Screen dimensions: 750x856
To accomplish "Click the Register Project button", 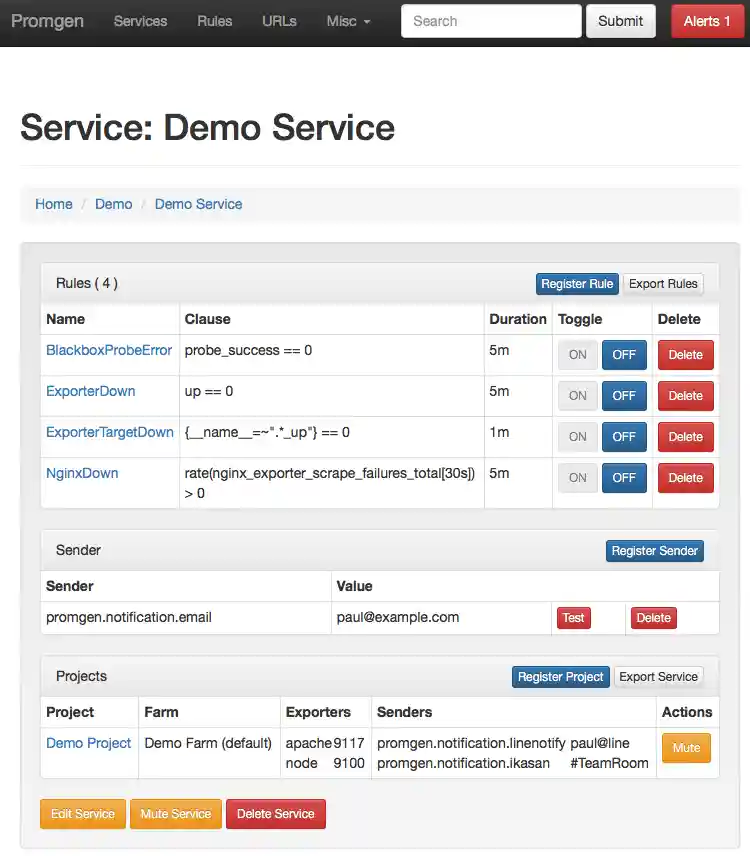I will click(x=560, y=677).
